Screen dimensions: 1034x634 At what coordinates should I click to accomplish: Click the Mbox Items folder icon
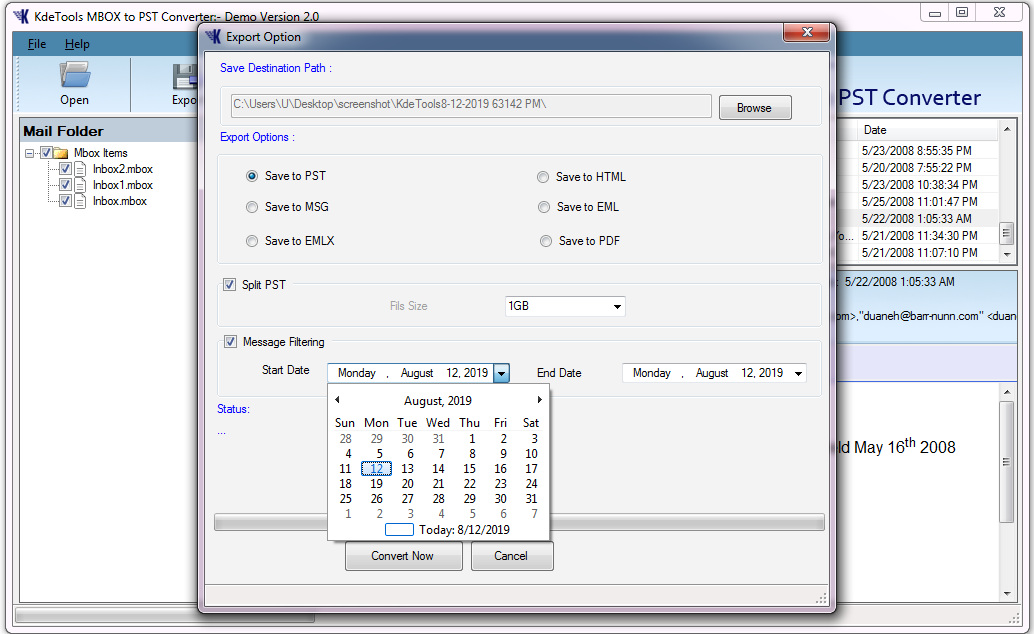click(61, 153)
